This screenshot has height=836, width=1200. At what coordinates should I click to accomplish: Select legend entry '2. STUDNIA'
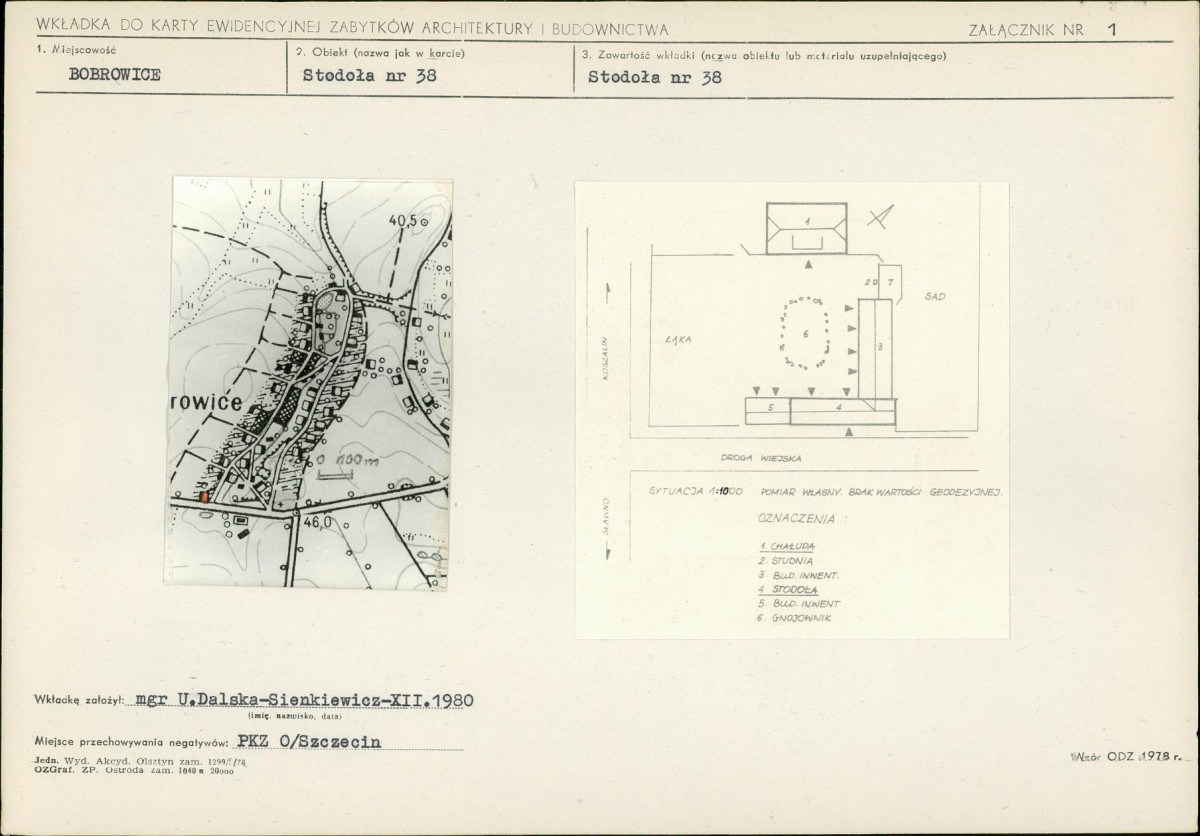(786, 561)
